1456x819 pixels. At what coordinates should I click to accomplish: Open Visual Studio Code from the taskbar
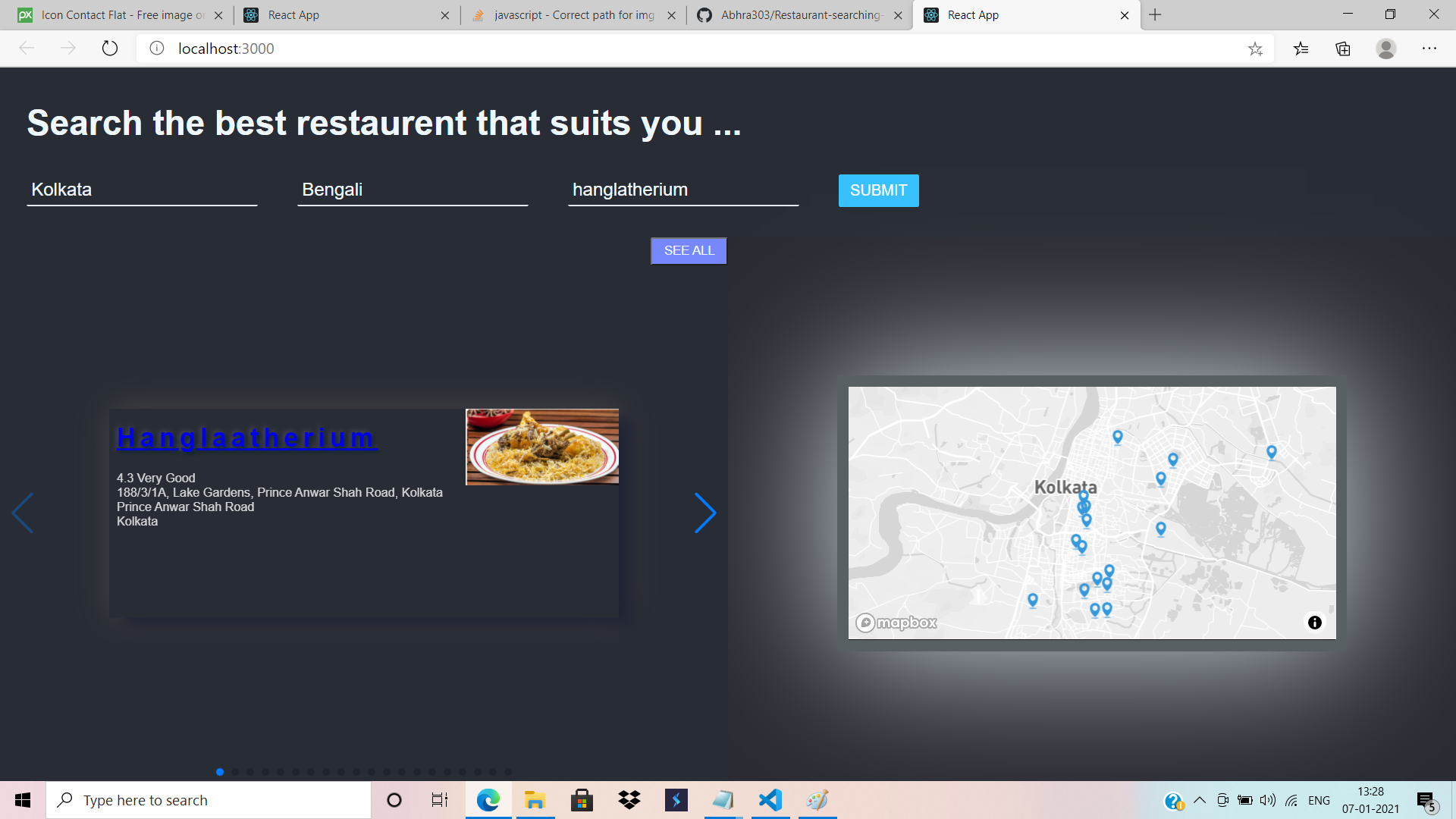(x=770, y=800)
